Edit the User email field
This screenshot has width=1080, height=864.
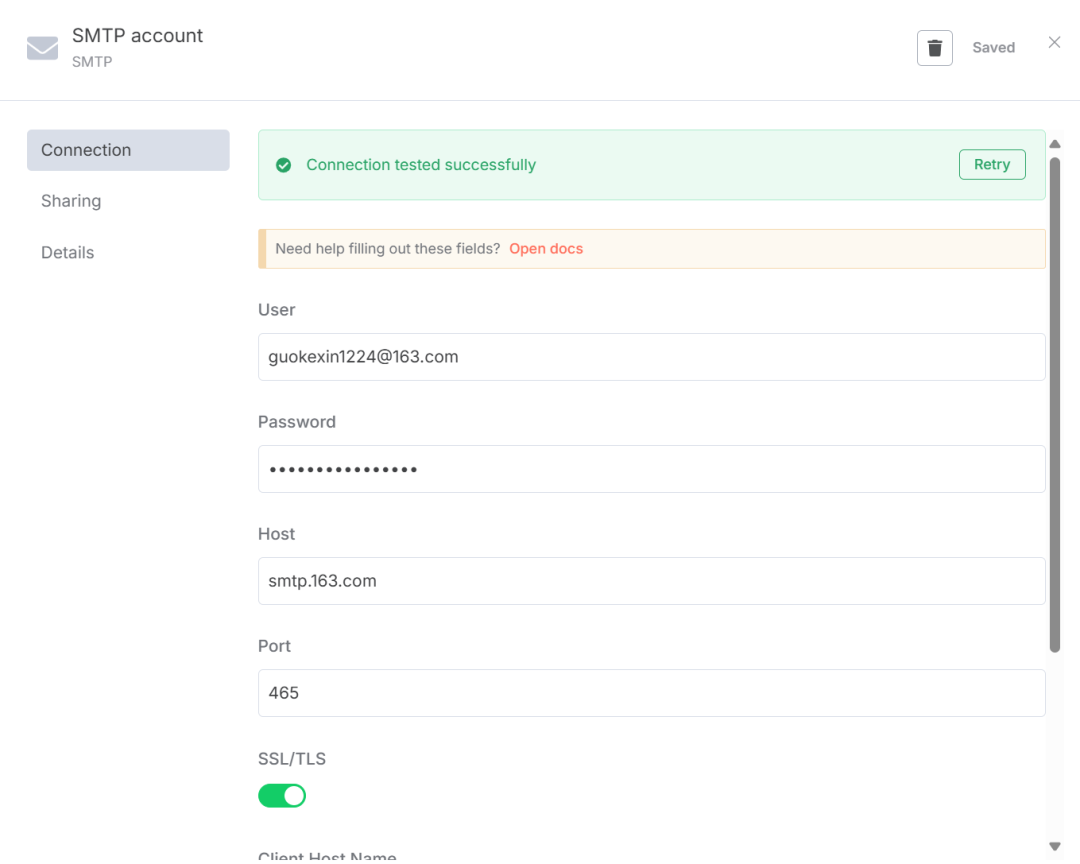[x=652, y=357]
